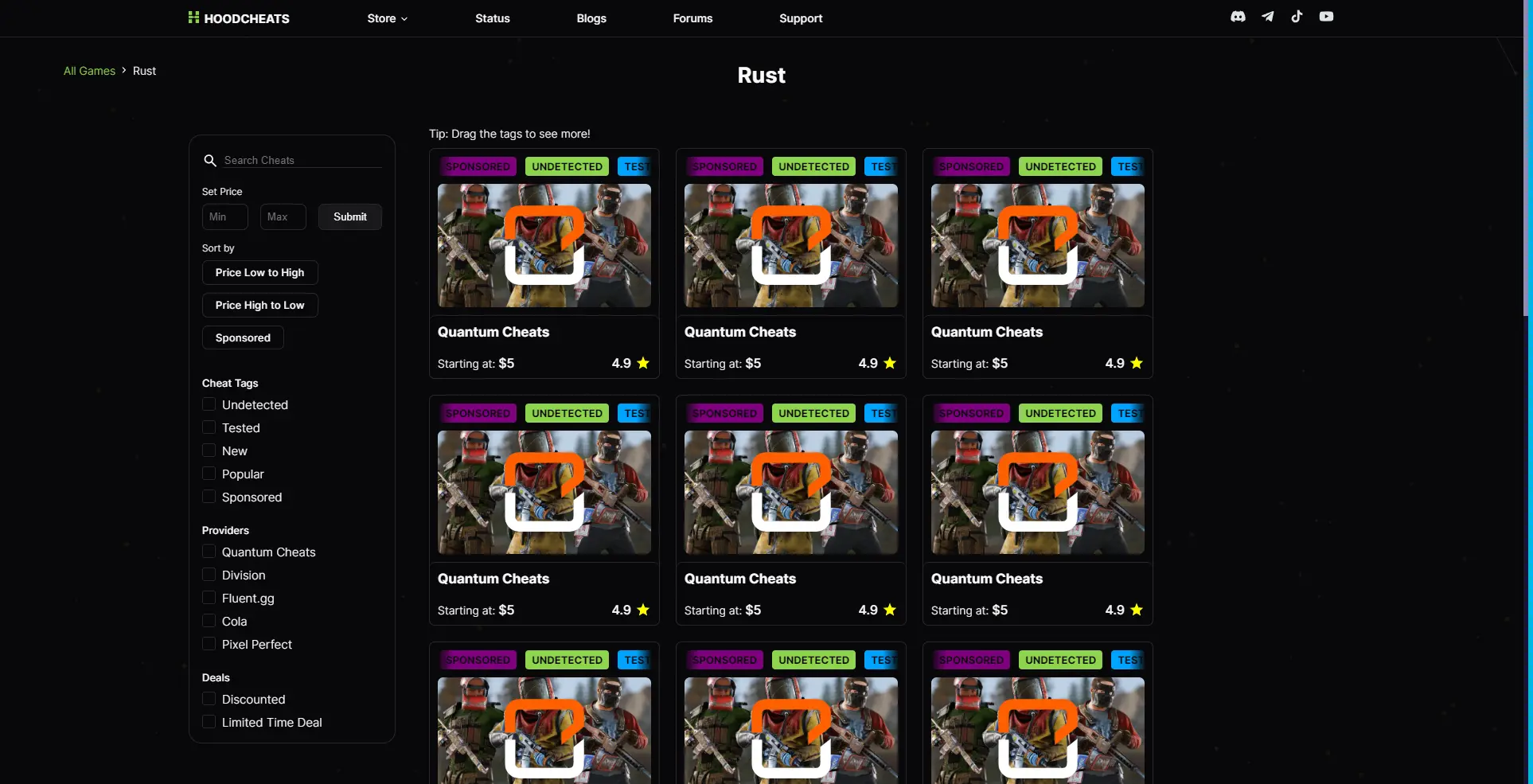This screenshot has width=1533, height=784.
Task: Open the TikTok link icon
Action: tap(1297, 17)
